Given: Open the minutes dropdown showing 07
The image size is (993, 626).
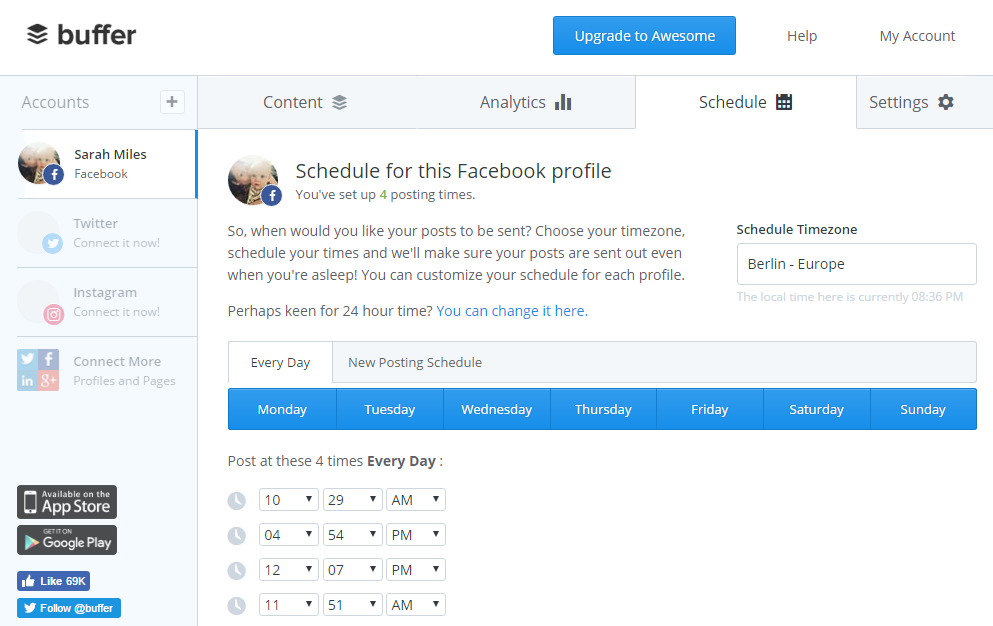Looking at the screenshot, I should click(352, 569).
